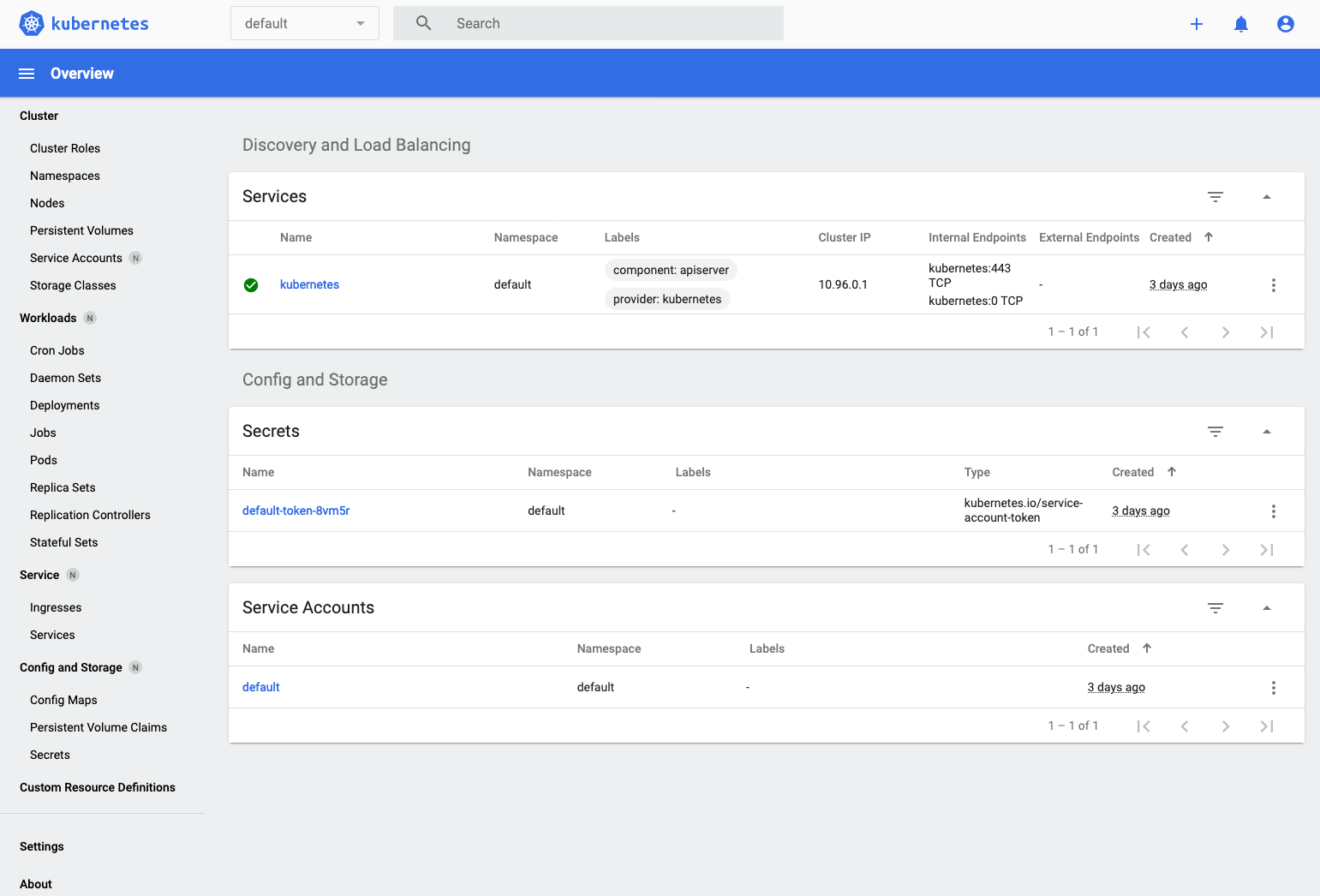Go to next page in Service Accounts table
This screenshot has width=1320, height=896.
pyautogui.click(x=1226, y=726)
